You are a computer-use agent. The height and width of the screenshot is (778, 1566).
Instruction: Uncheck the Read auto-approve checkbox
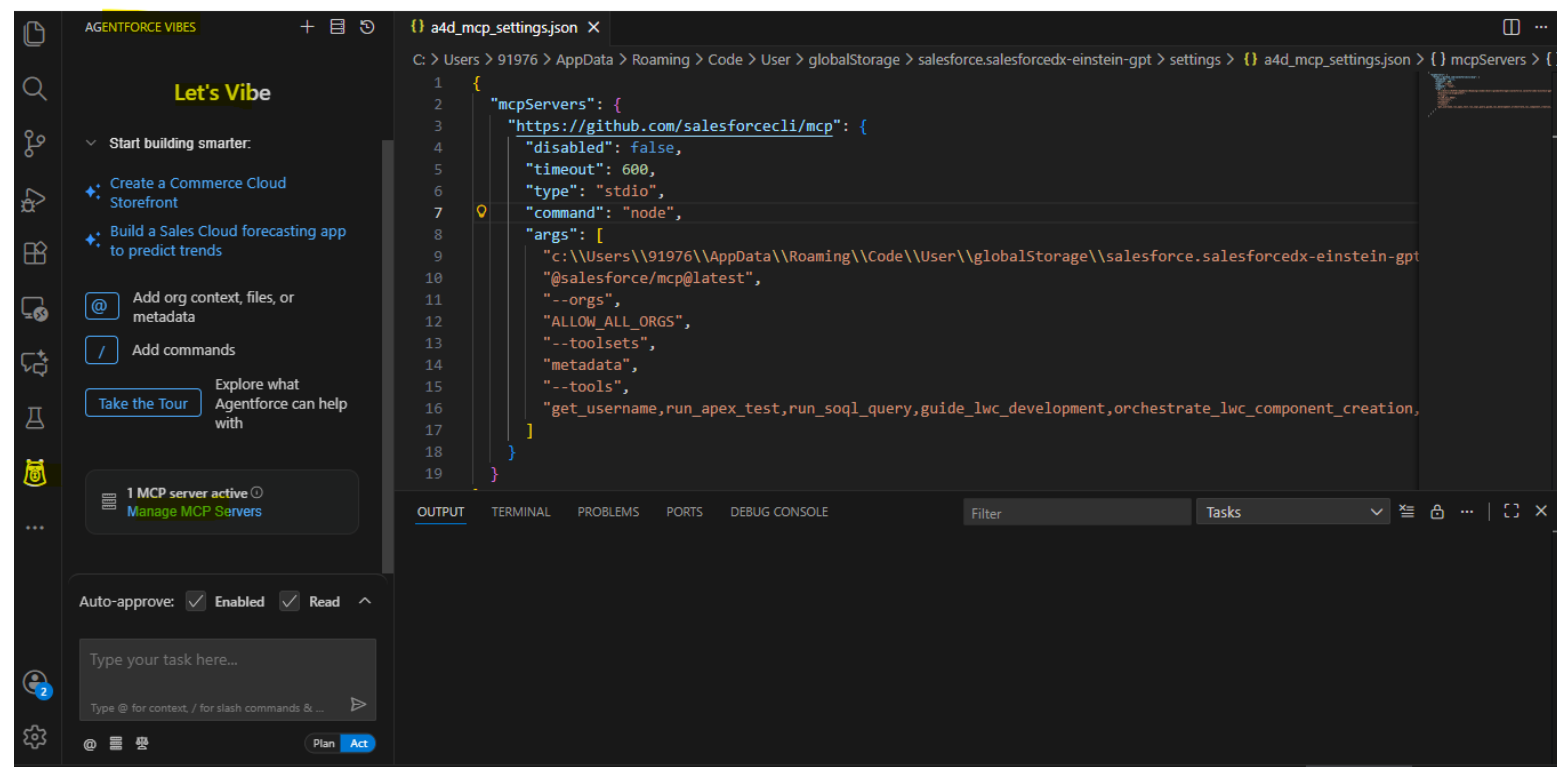pos(289,601)
